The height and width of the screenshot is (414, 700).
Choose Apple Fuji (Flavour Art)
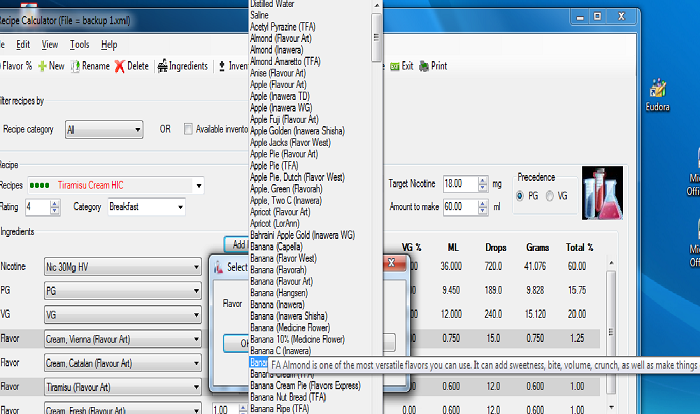click(x=284, y=120)
